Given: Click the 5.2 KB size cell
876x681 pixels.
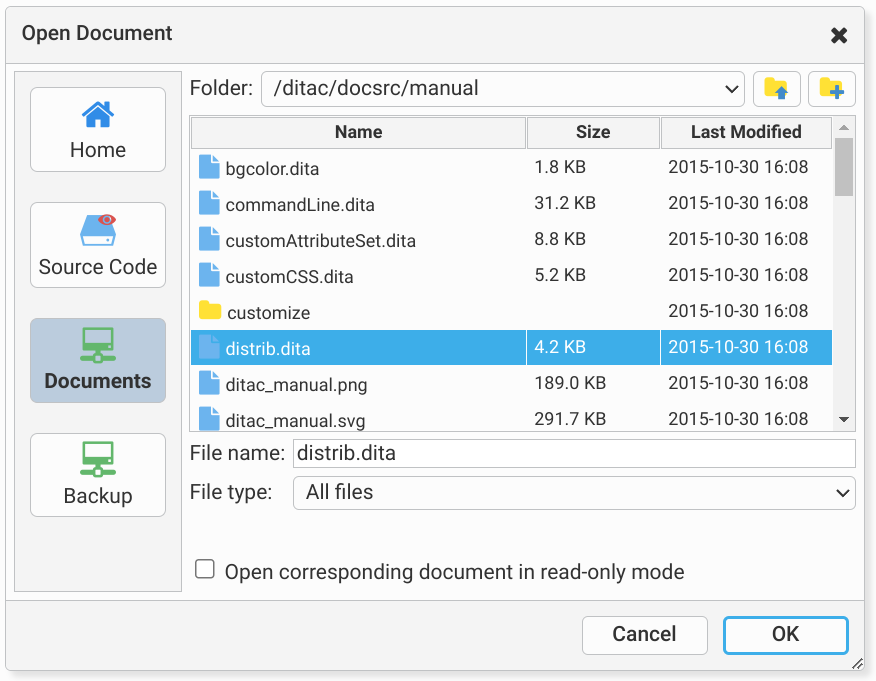Looking at the screenshot, I should [560, 275].
